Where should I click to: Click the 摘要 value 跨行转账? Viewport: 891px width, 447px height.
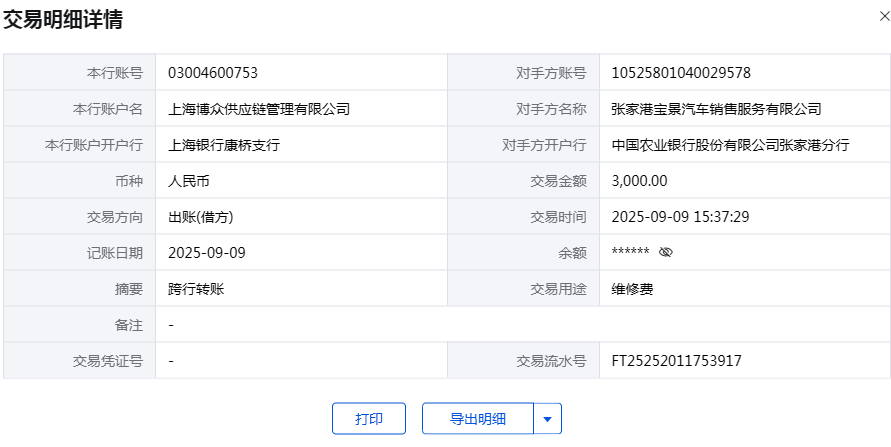[x=196, y=289]
